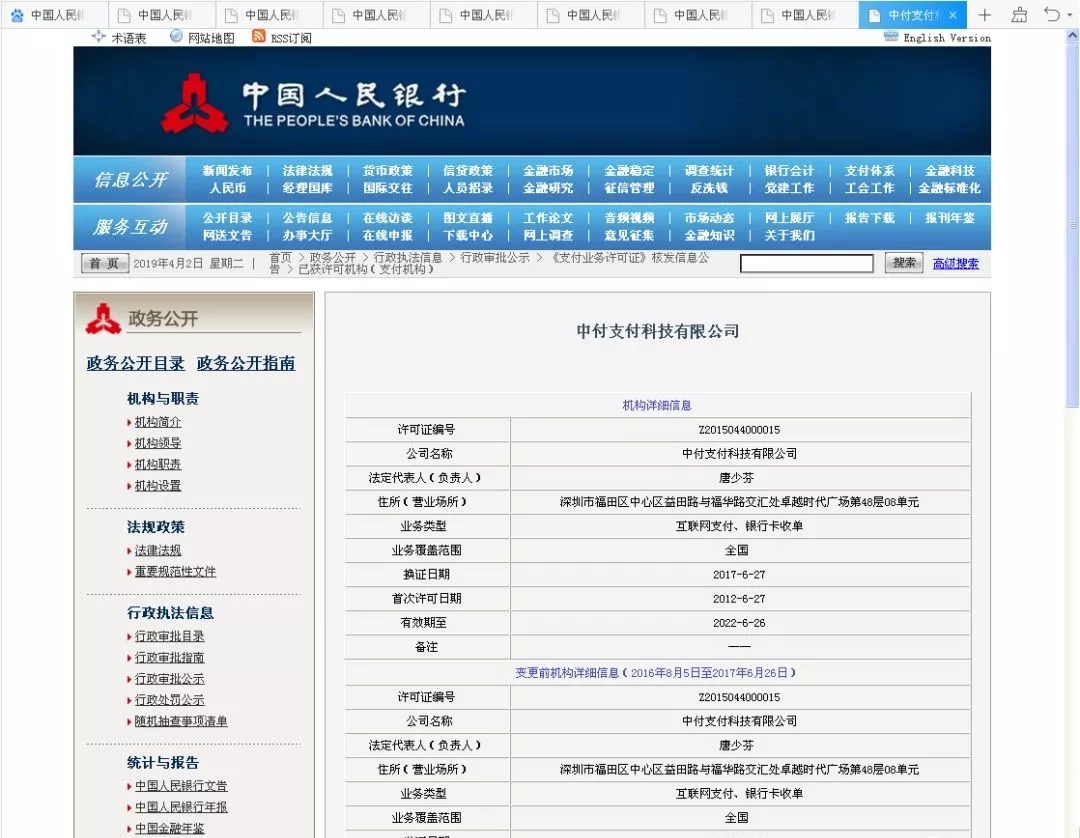Click the undo closed-tab arrow icon in the tab bar
Viewport: 1080px width, 838px height.
[x=1051, y=14]
